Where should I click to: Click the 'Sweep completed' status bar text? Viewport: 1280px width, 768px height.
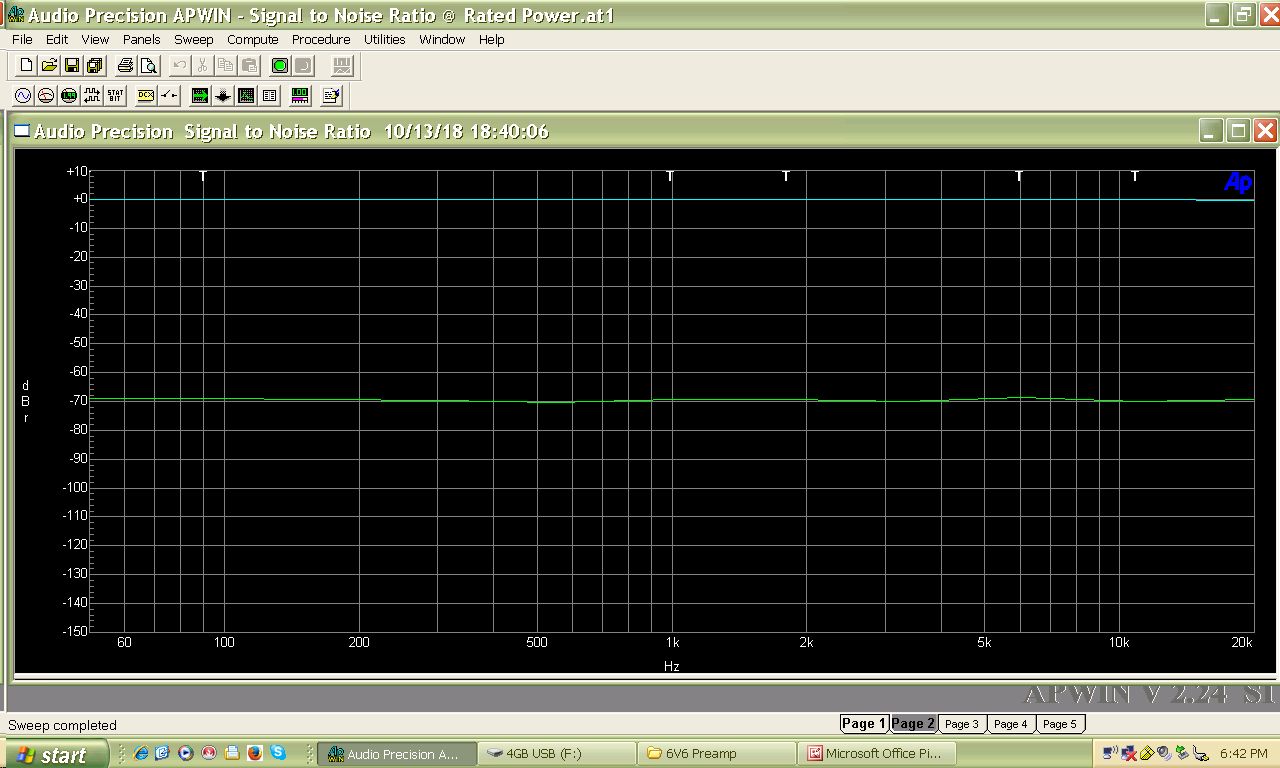[62, 725]
